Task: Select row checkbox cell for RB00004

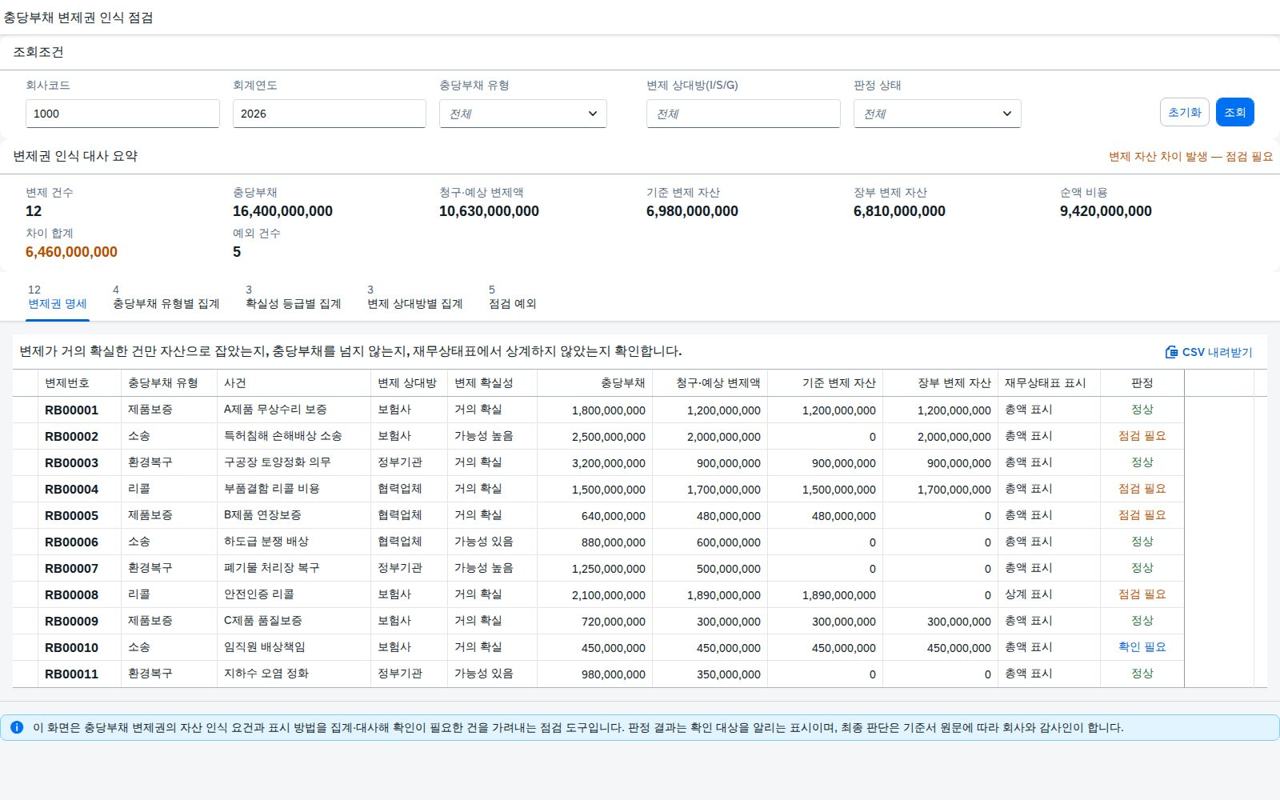Action: (x=25, y=489)
